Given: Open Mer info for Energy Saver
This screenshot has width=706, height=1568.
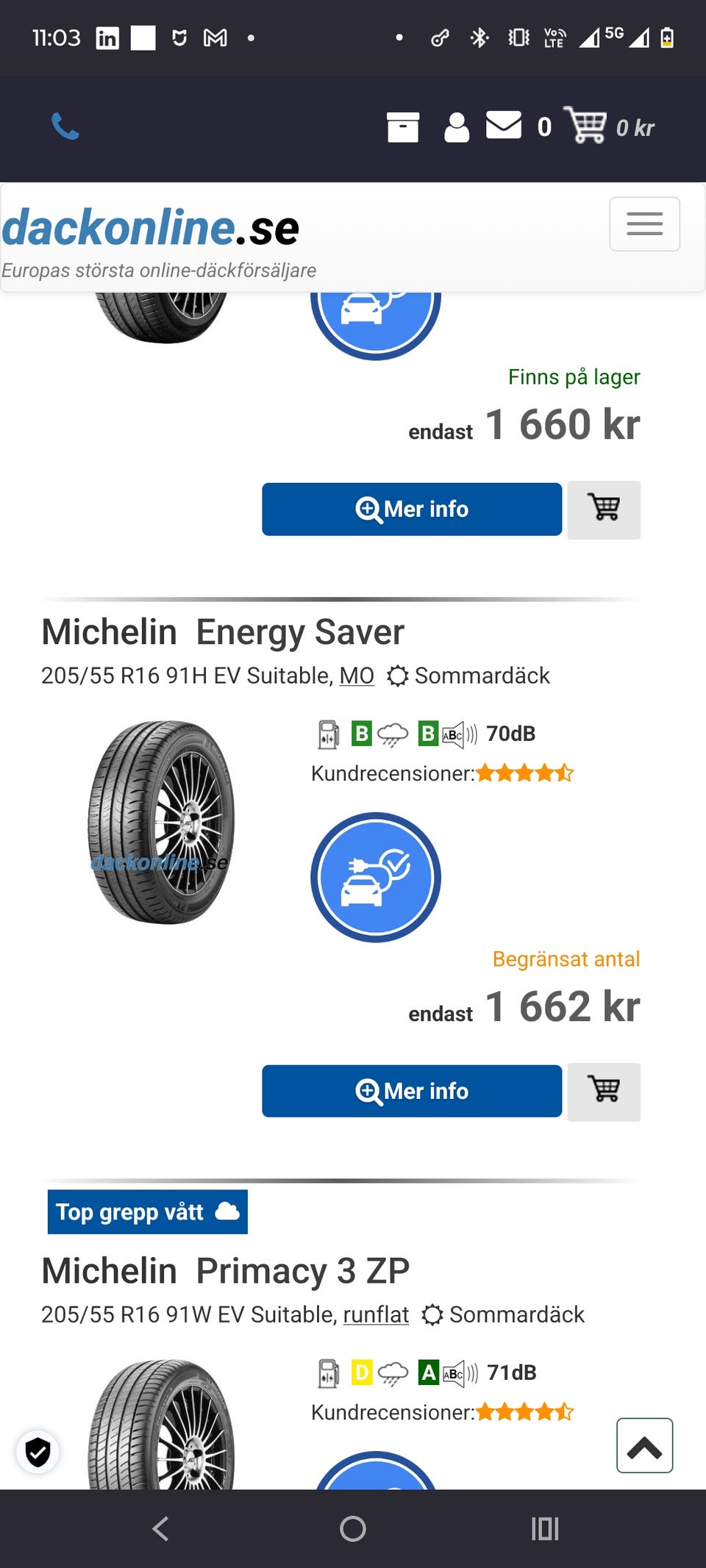Looking at the screenshot, I should (x=412, y=1092).
